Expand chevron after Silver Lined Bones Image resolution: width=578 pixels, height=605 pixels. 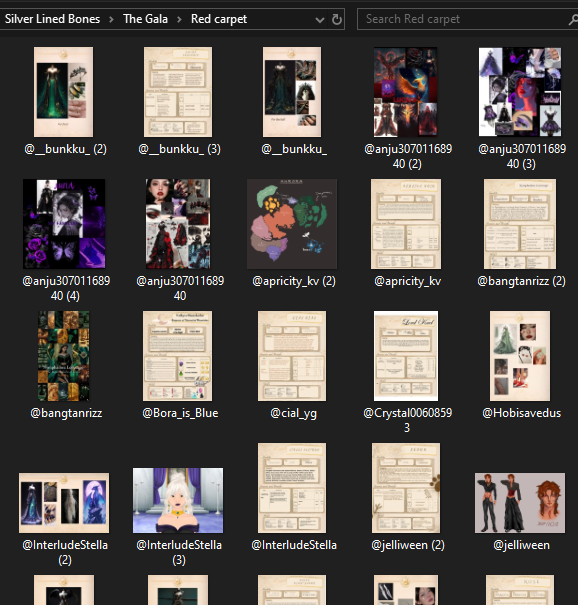[111, 19]
